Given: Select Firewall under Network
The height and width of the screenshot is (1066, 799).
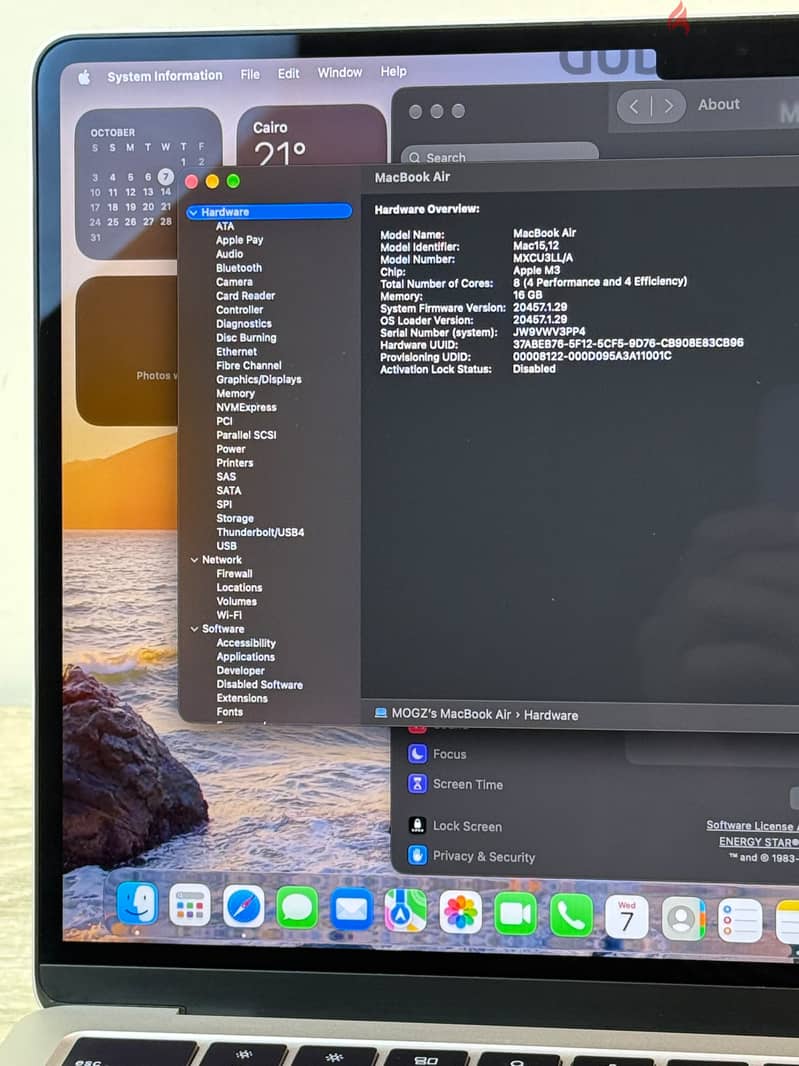Looking at the screenshot, I should coord(234,574).
